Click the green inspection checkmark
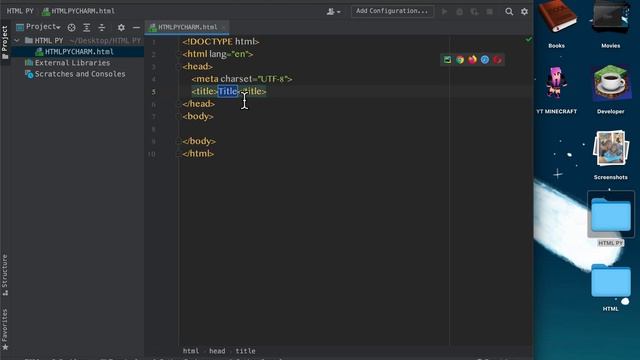The image size is (640, 360). coord(529,40)
